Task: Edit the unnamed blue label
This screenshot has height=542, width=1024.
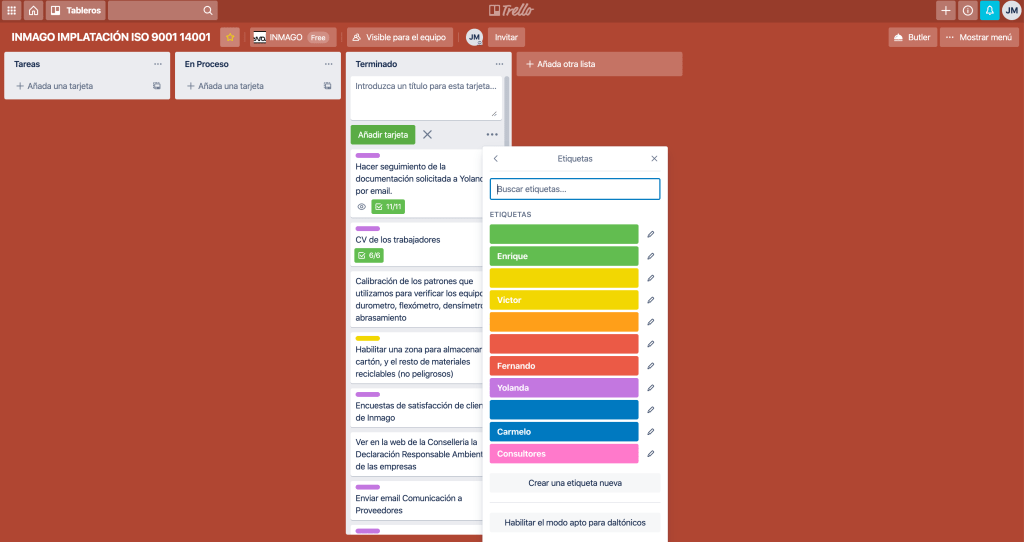Action: click(x=650, y=410)
